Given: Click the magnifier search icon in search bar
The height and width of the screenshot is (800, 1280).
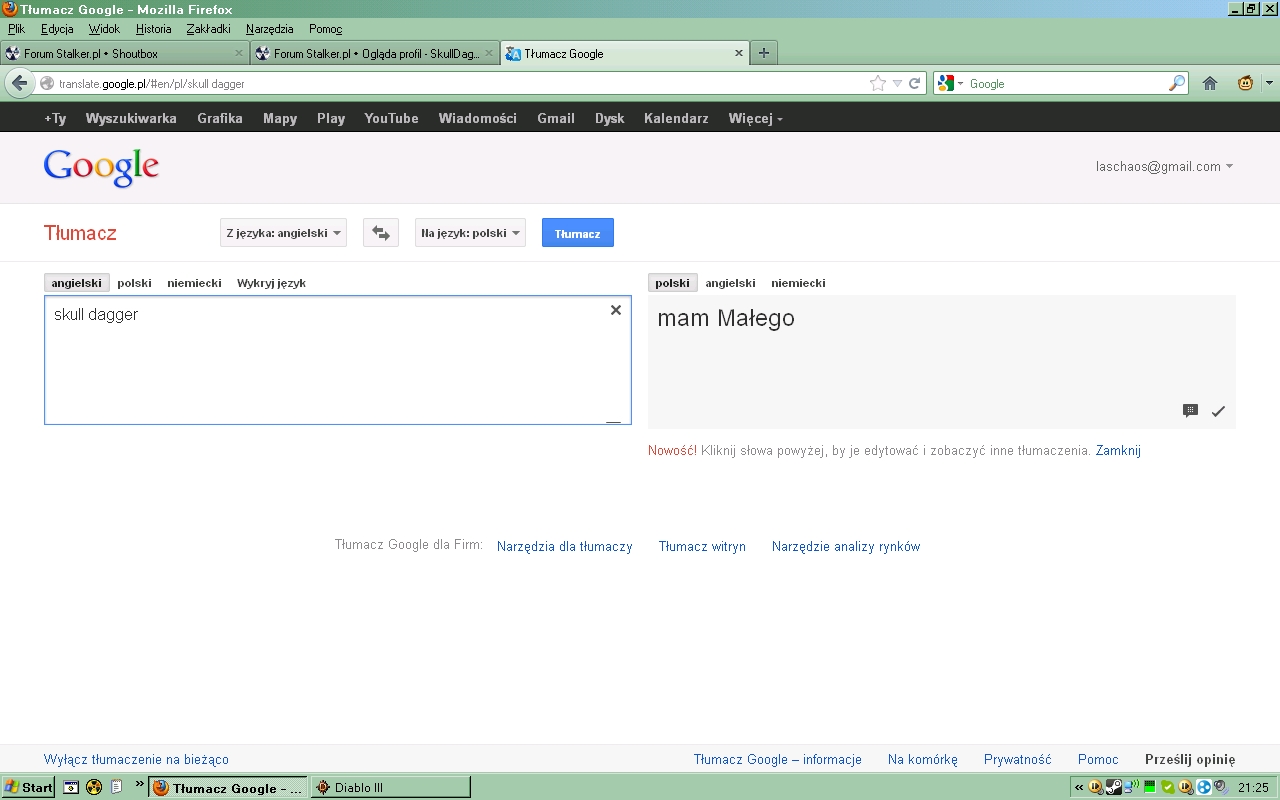Looking at the screenshot, I should point(1177,84).
